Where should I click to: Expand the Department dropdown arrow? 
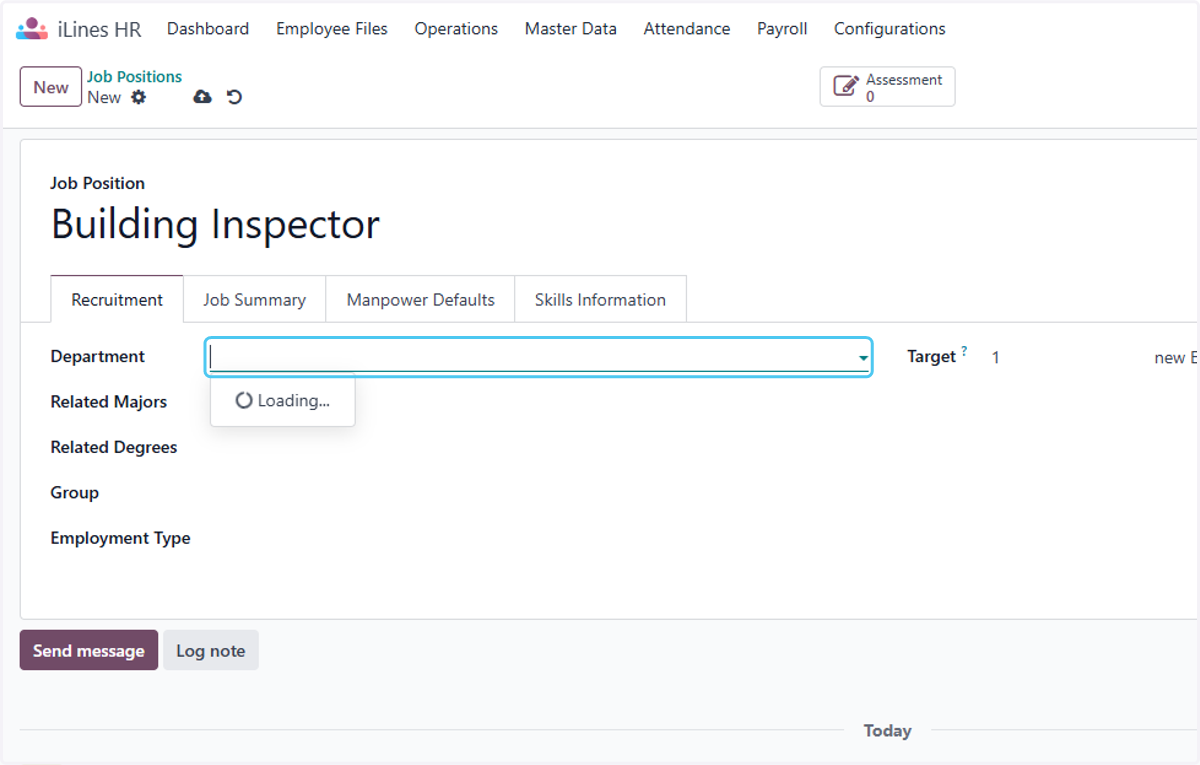[862, 358]
